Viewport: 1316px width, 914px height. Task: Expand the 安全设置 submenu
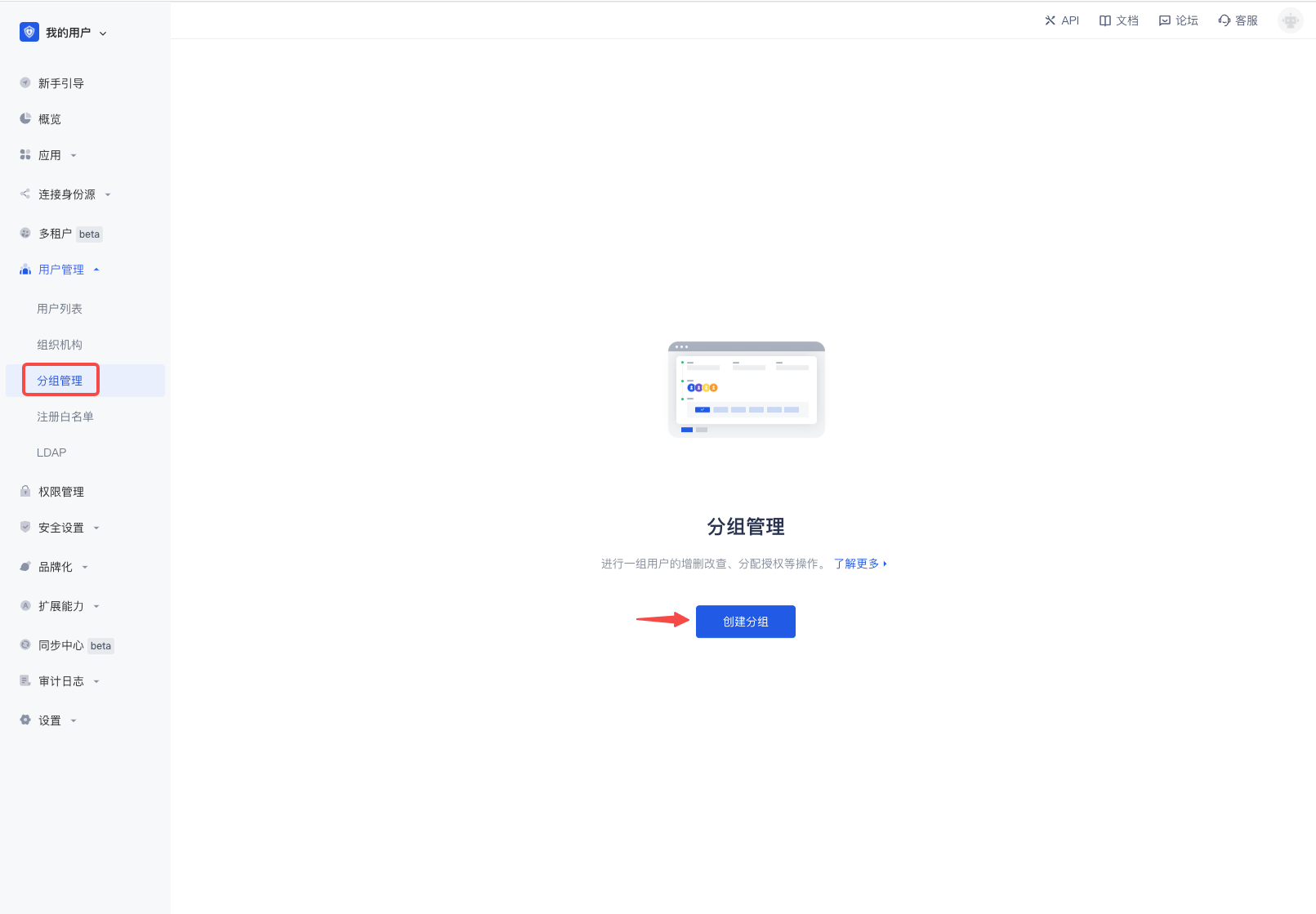coord(96,528)
